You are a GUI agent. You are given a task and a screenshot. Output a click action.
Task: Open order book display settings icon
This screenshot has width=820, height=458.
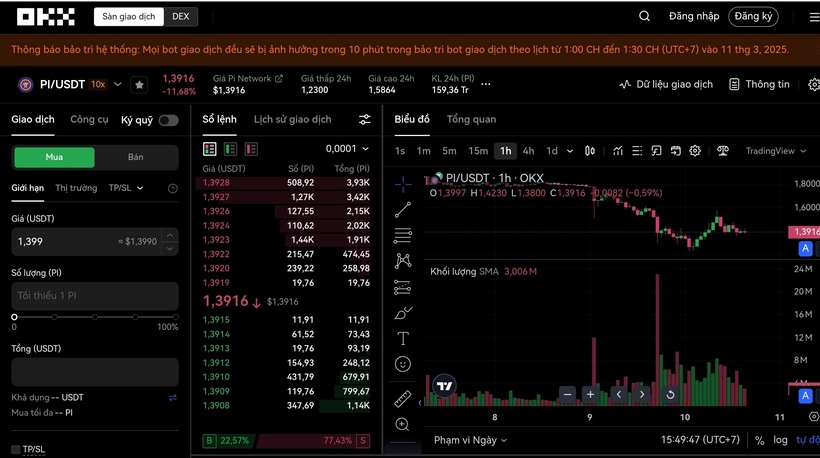tap(365, 120)
